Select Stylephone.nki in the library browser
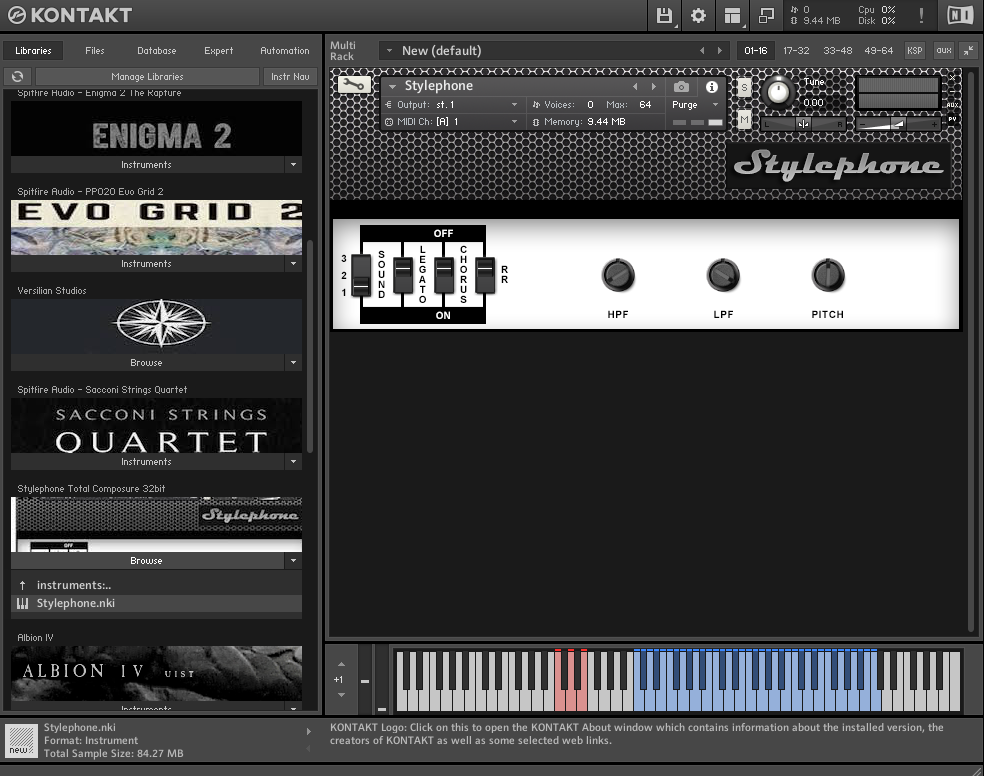 tap(156, 603)
